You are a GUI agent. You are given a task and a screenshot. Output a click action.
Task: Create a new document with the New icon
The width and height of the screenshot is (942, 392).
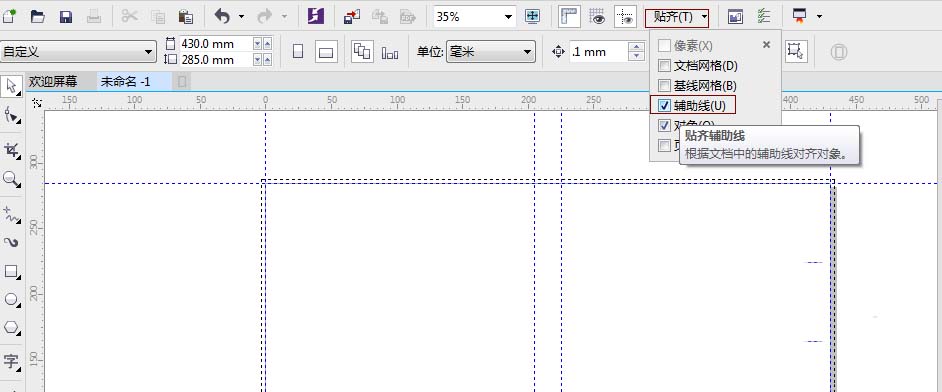coord(9,17)
